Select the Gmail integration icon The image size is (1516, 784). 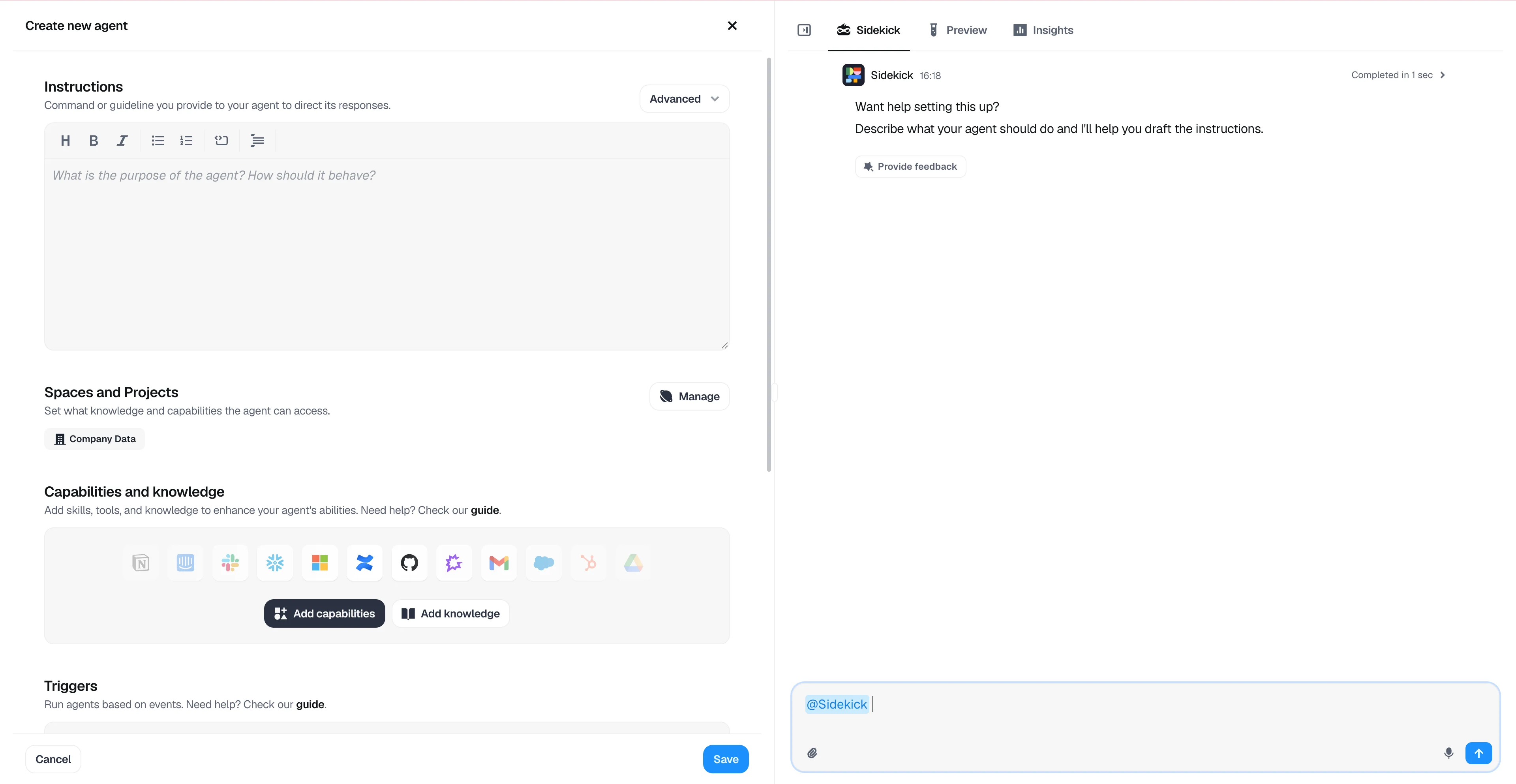coord(499,563)
